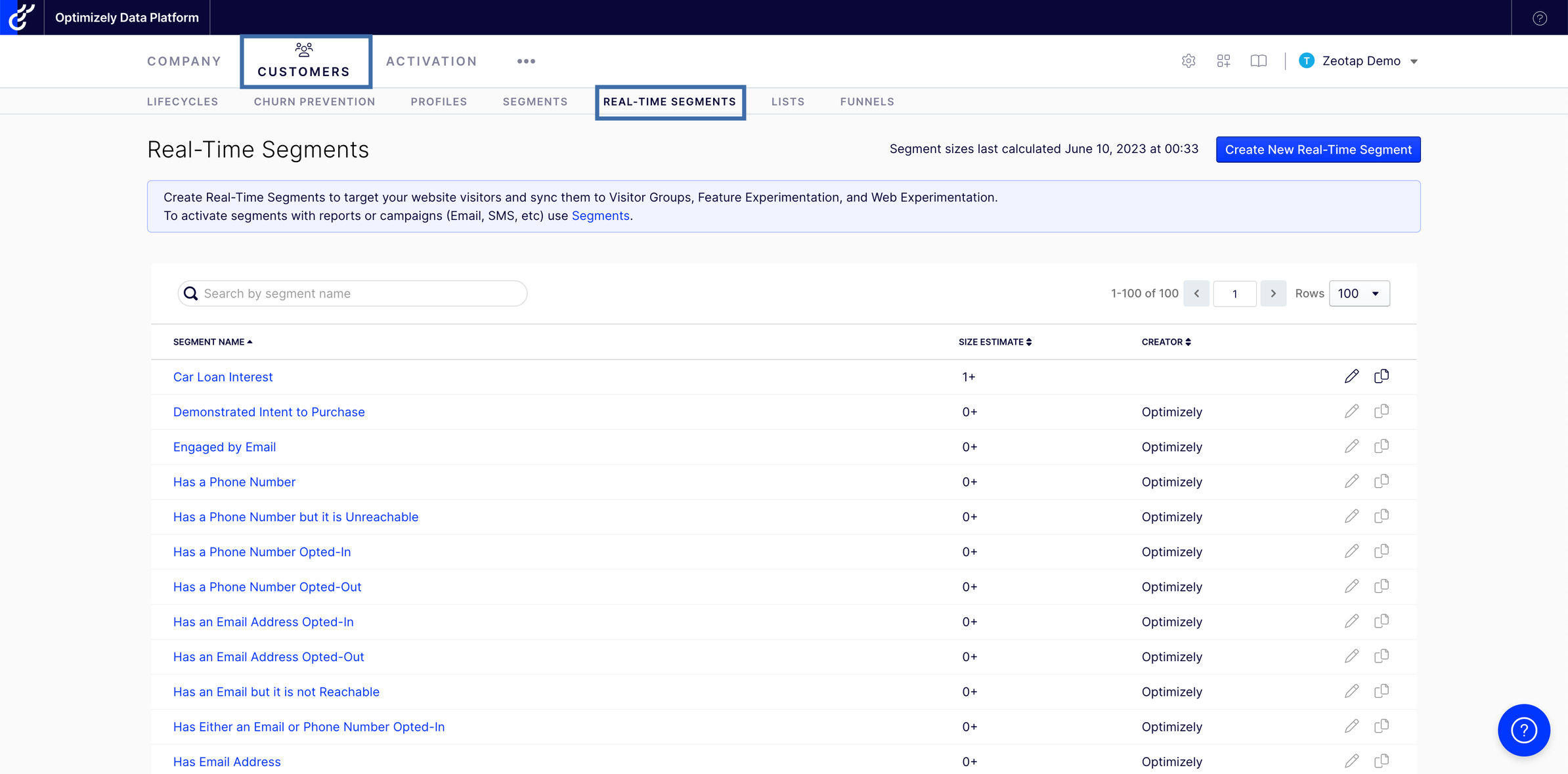Open the settings gear icon

1188,61
